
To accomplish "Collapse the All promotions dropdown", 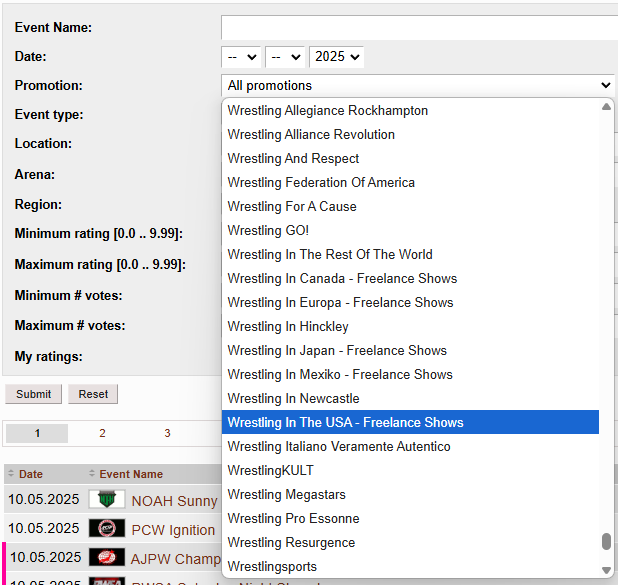I will 417,86.
